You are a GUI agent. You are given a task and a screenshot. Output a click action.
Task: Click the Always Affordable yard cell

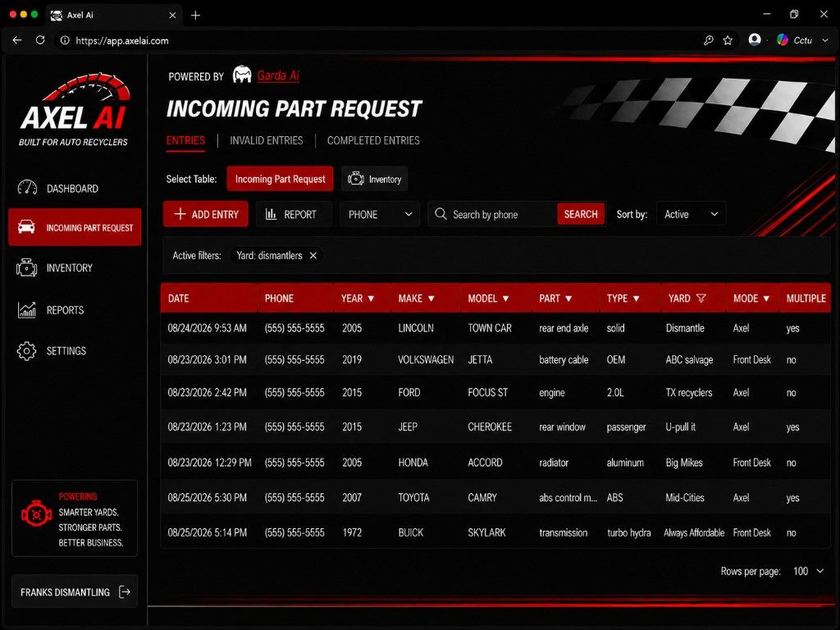pyautogui.click(x=694, y=532)
